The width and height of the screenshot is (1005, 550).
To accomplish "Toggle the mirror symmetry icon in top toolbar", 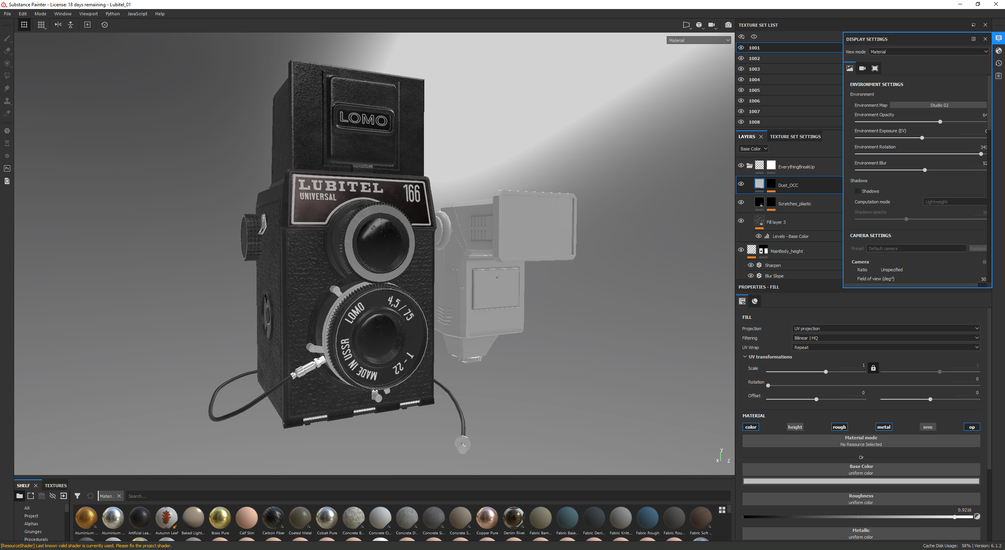I will click(x=58, y=25).
